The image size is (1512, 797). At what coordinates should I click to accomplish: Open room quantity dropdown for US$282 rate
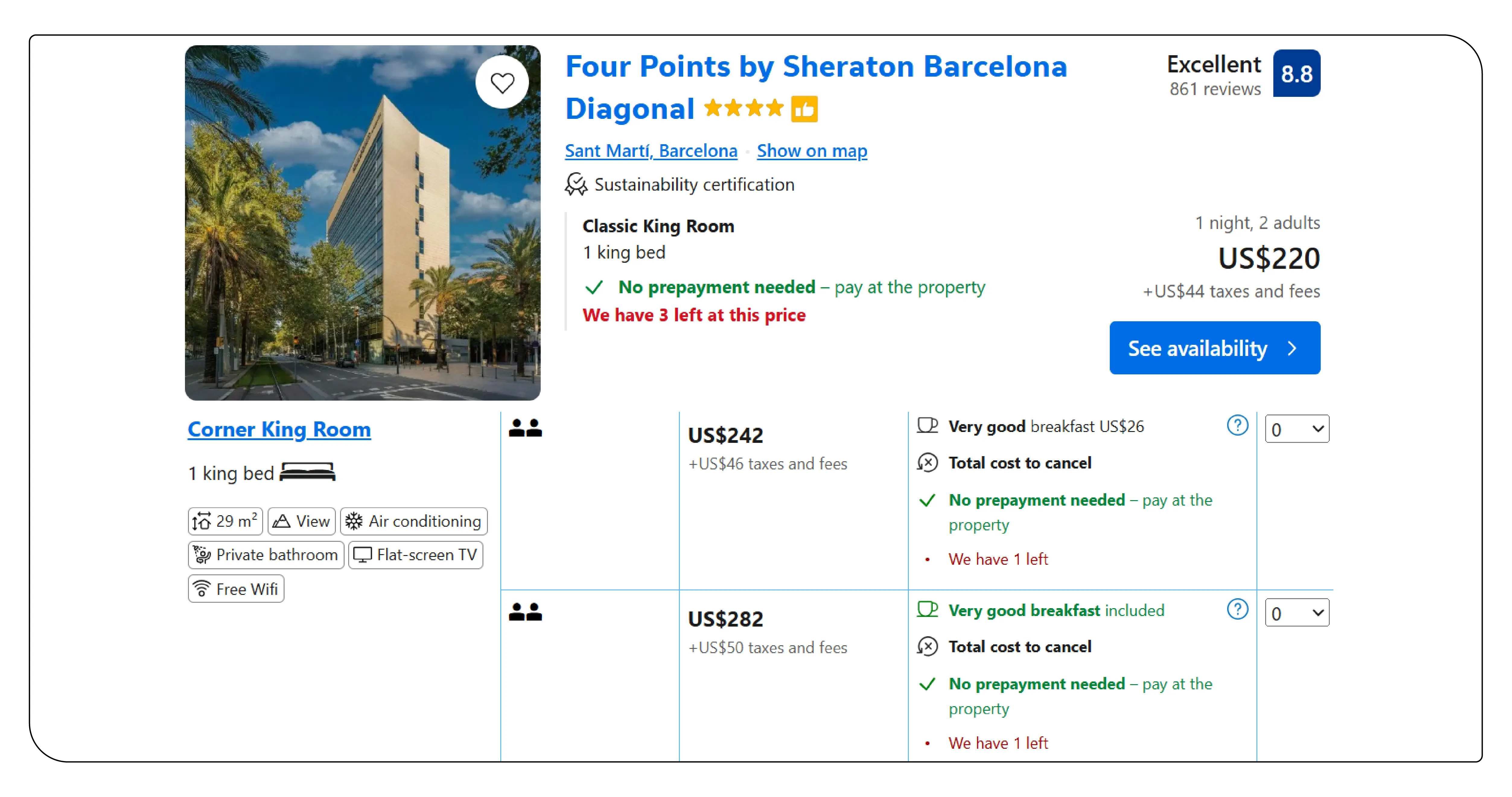click(1297, 613)
